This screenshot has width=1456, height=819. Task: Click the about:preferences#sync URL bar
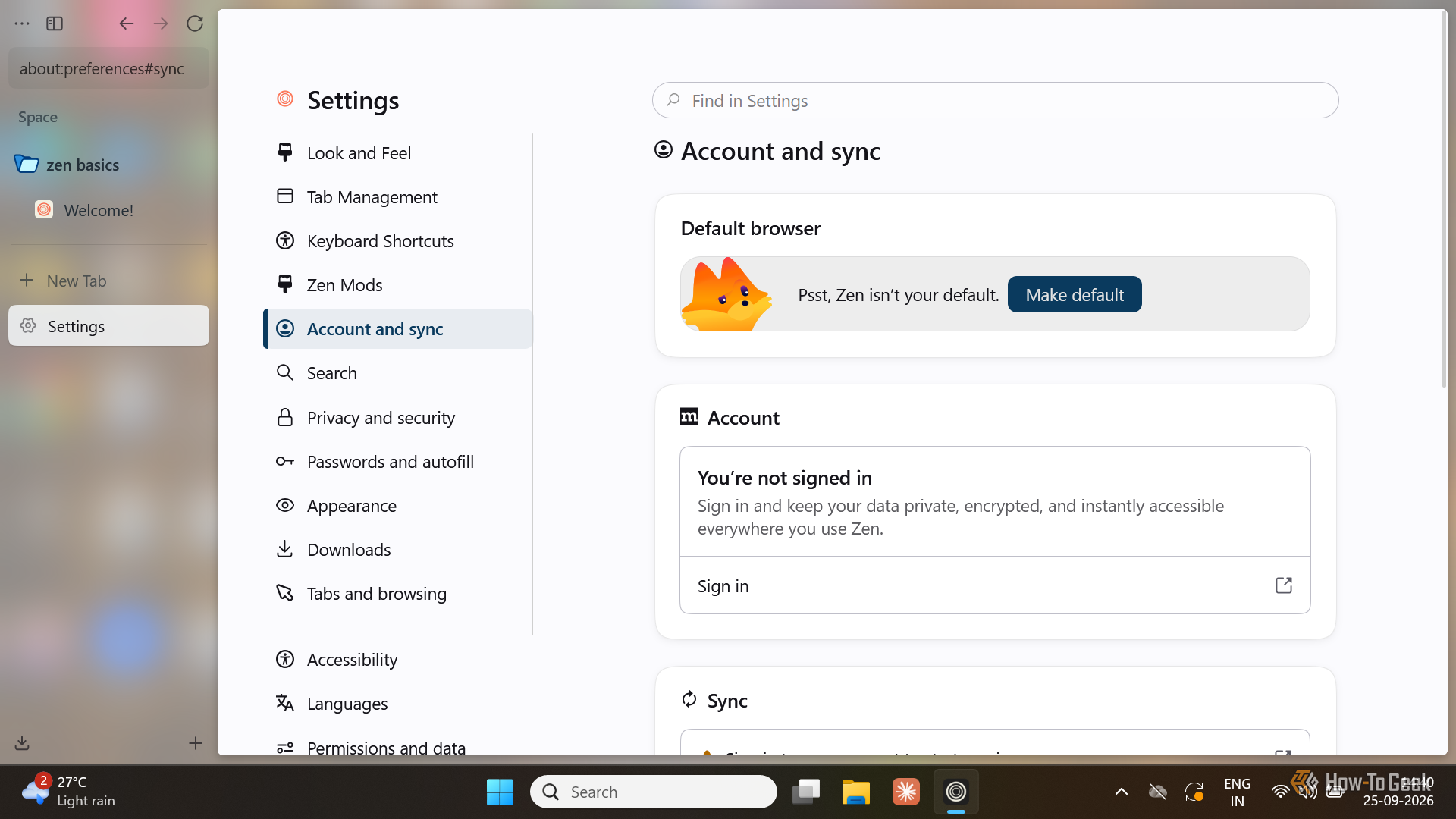pos(108,68)
